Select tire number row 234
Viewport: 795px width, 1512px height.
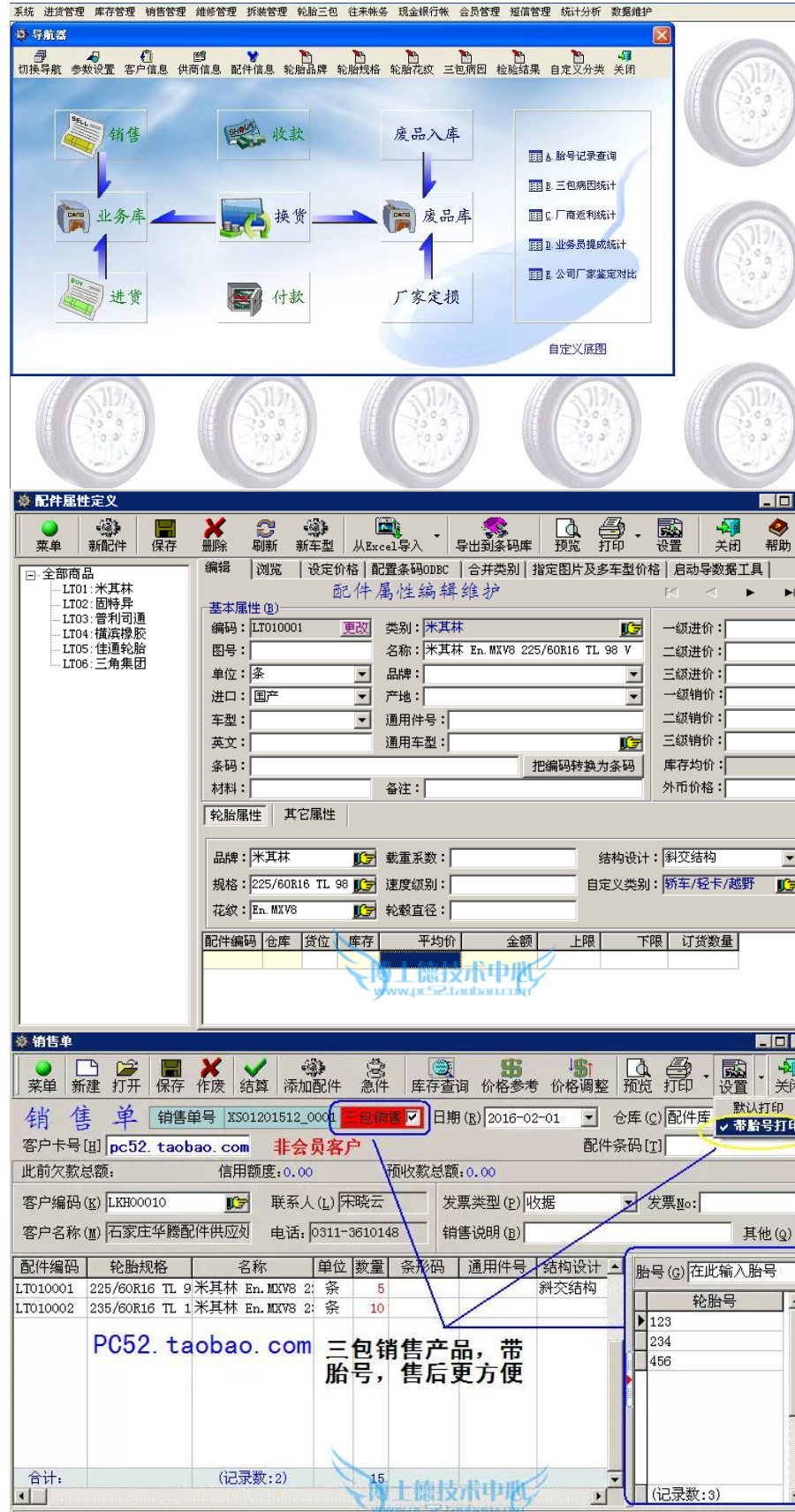pyautogui.click(x=715, y=1342)
